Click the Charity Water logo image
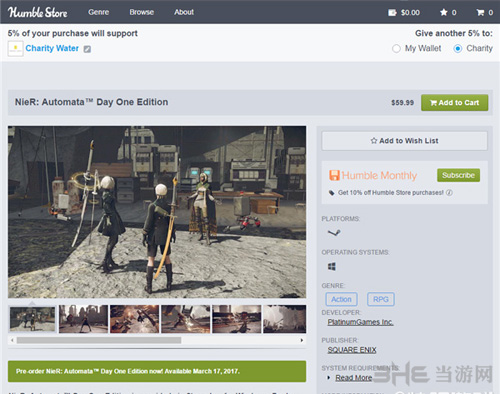 coord(15,49)
